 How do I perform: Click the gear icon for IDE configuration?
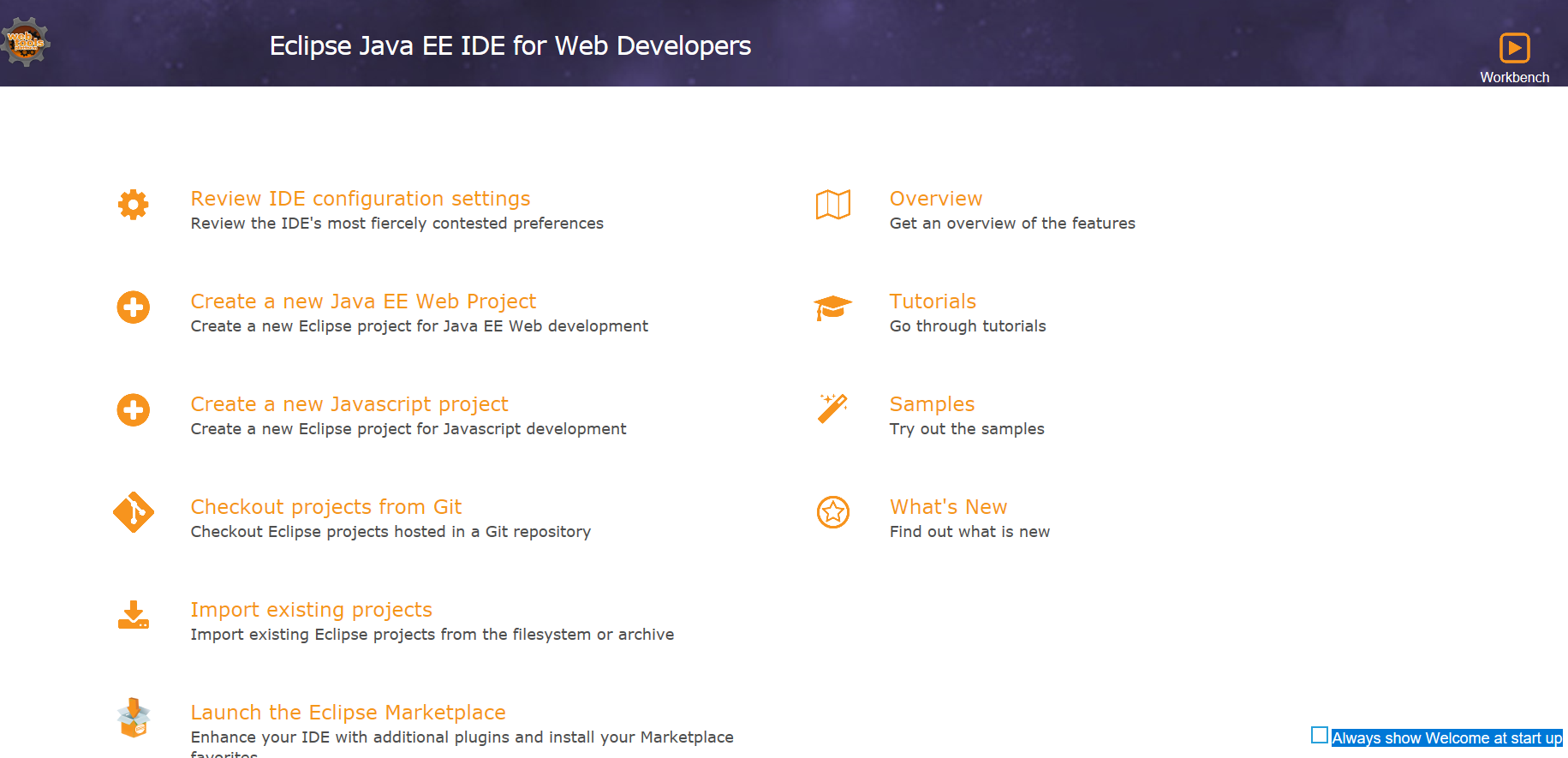pyautogui.click(x=134, y=205)
